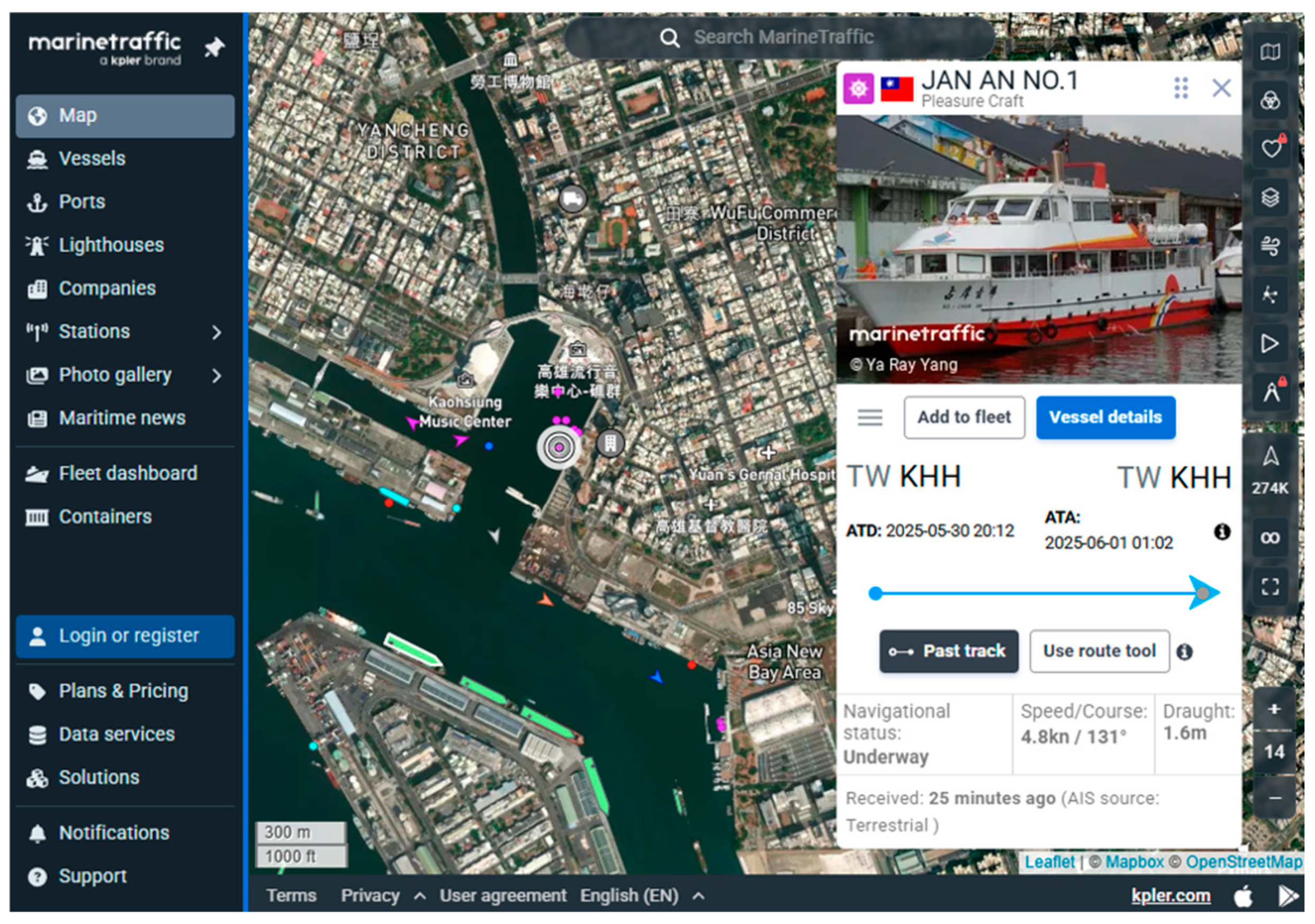This screenshot has height=924, width=1315.
Task: Open the density network icon
Action: click(x=1271, y=295)
